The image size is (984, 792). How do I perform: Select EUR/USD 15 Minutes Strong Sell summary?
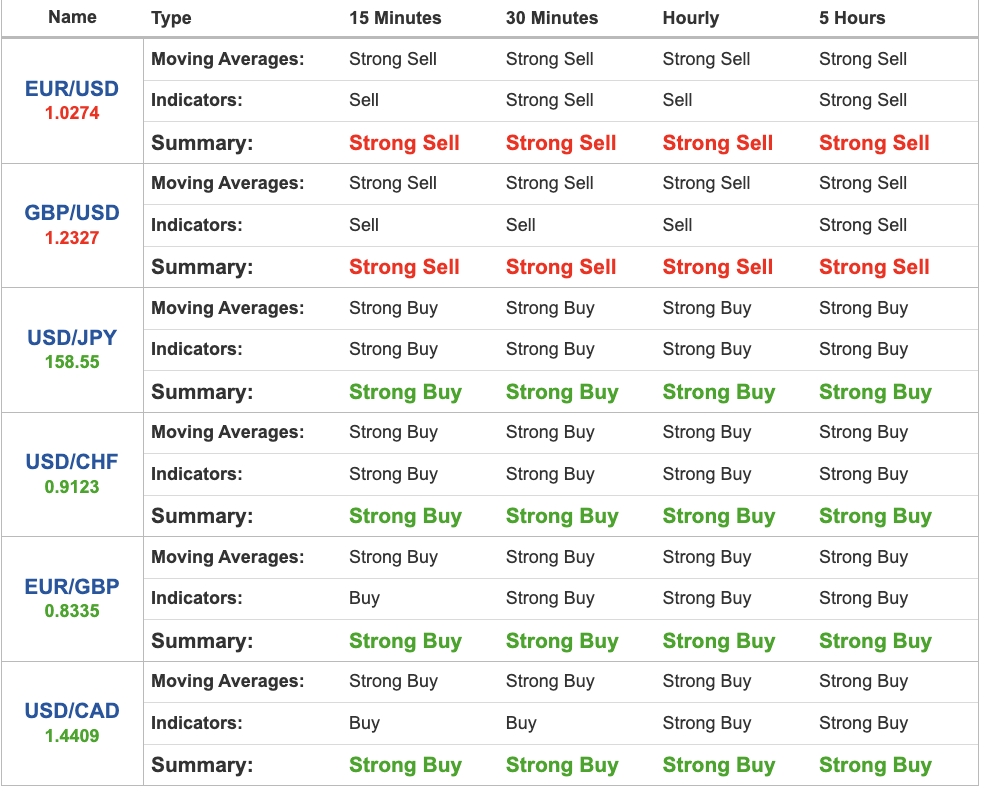point(404,143)
